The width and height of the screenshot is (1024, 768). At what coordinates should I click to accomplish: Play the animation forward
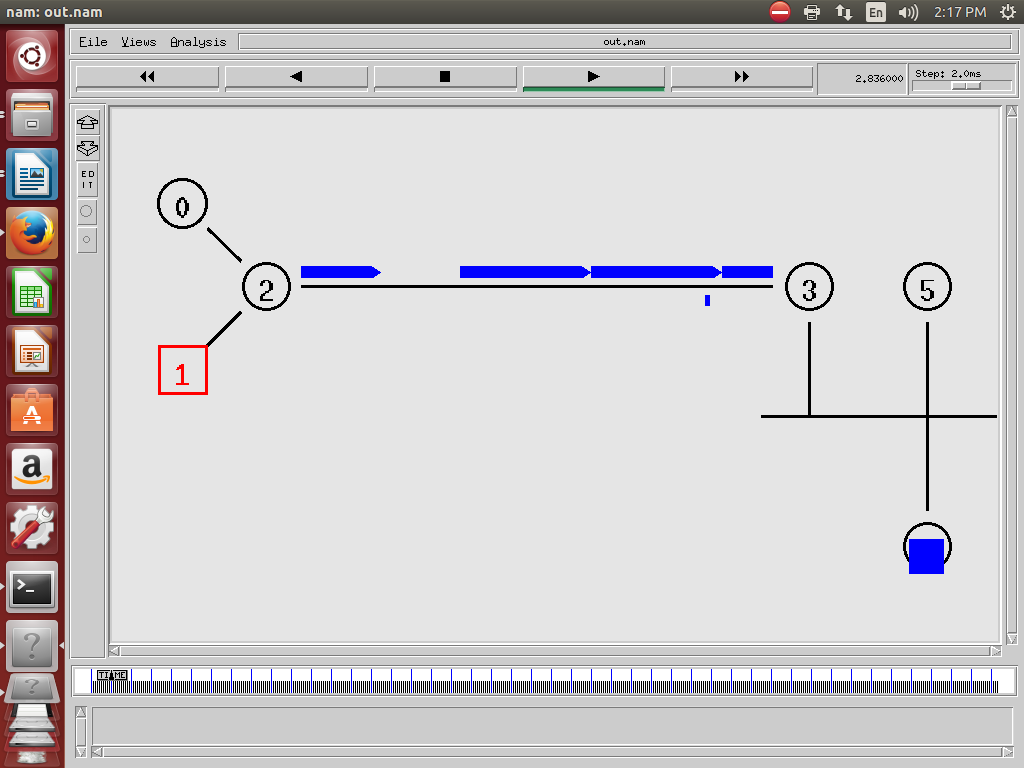(593, 77)
